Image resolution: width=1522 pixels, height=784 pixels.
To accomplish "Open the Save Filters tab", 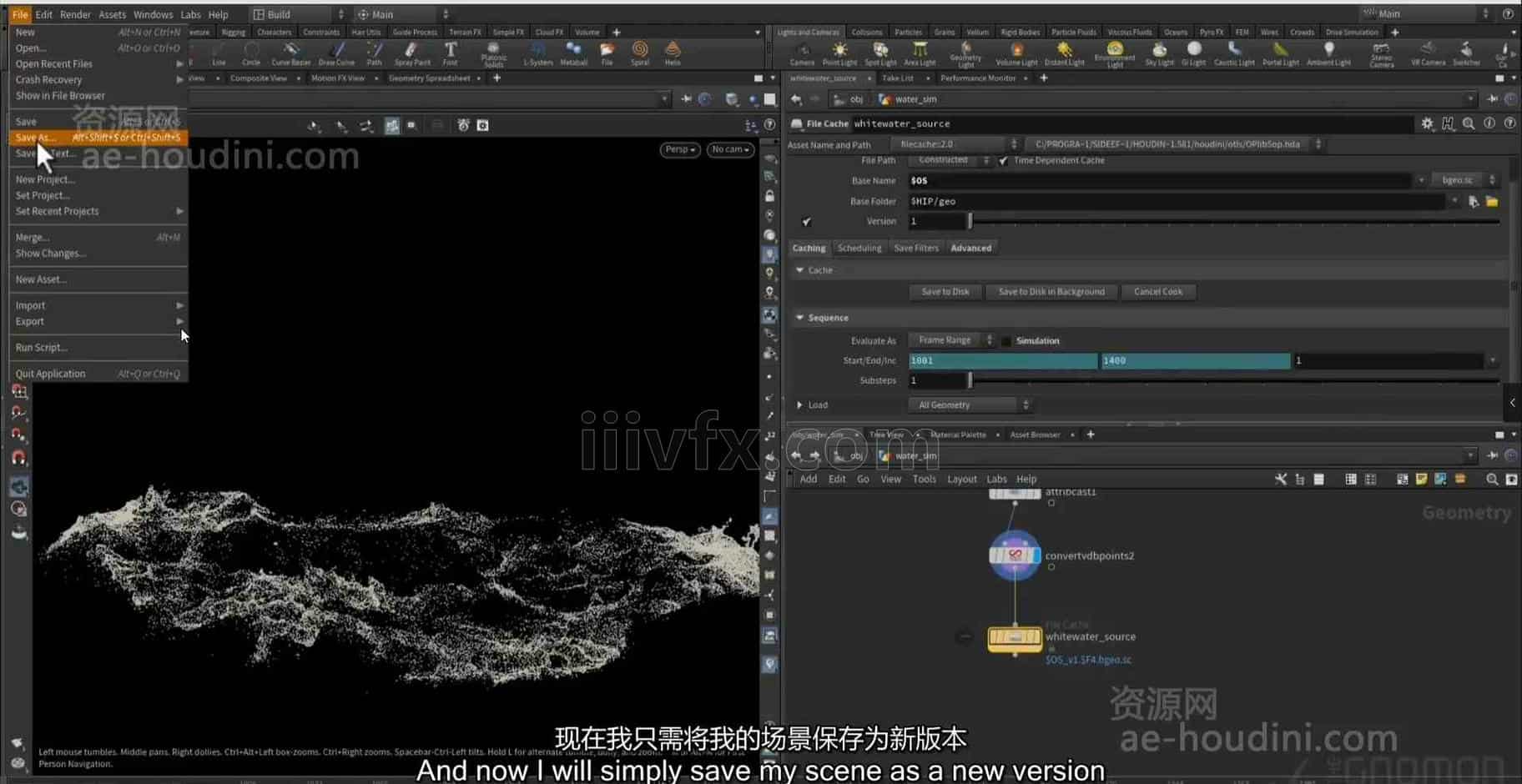I will (x=915, y=248).
